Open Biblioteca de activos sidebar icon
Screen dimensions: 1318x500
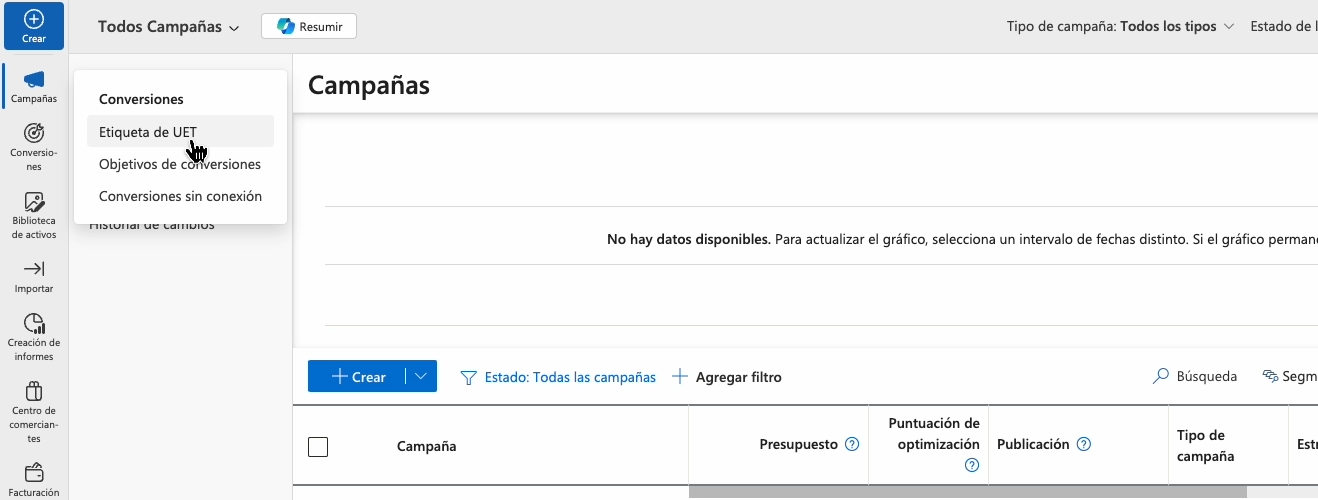click(x=34, y=201)
